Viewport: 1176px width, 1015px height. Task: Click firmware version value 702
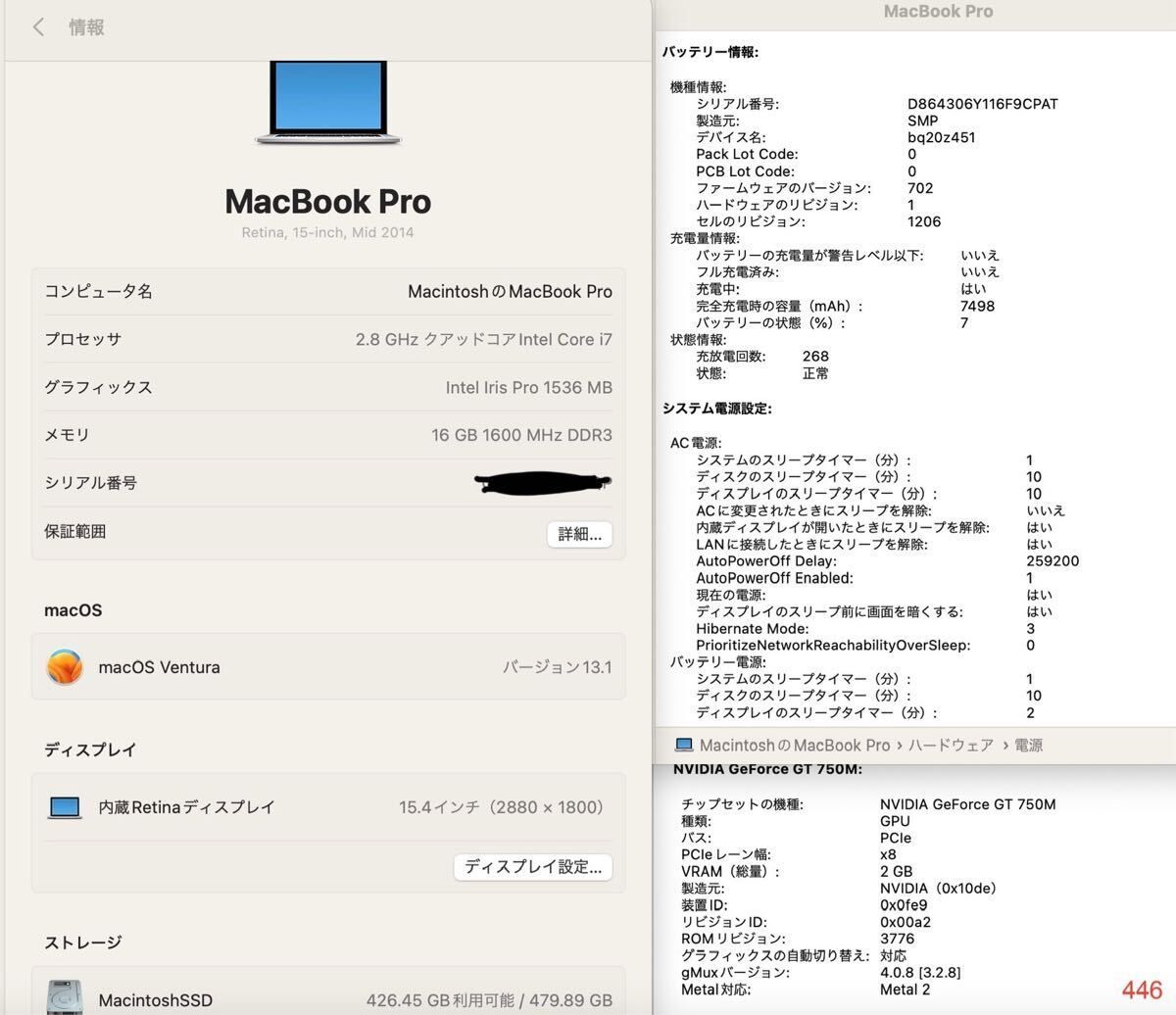(920, 188)
